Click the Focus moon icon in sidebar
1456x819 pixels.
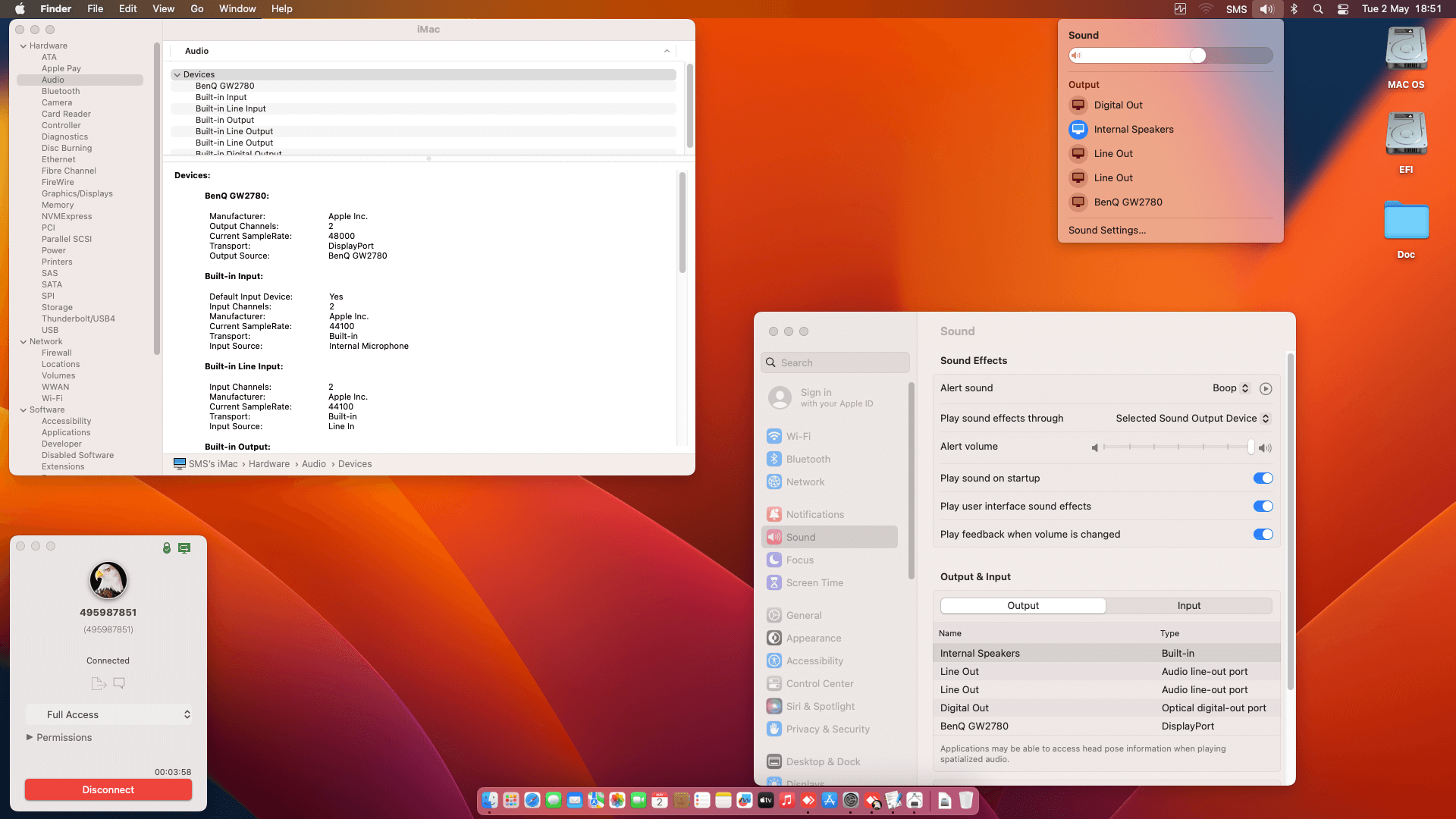tap(774, 560)
